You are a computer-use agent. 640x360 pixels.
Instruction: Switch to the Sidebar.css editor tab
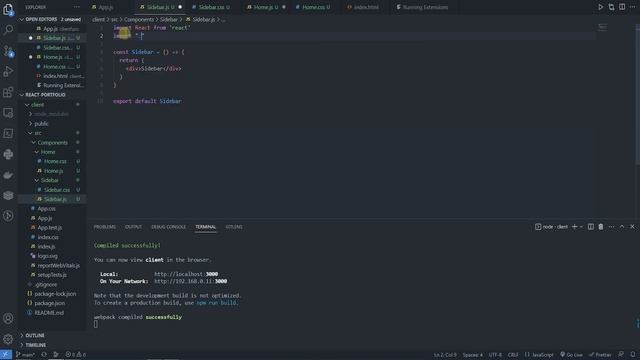211,7
